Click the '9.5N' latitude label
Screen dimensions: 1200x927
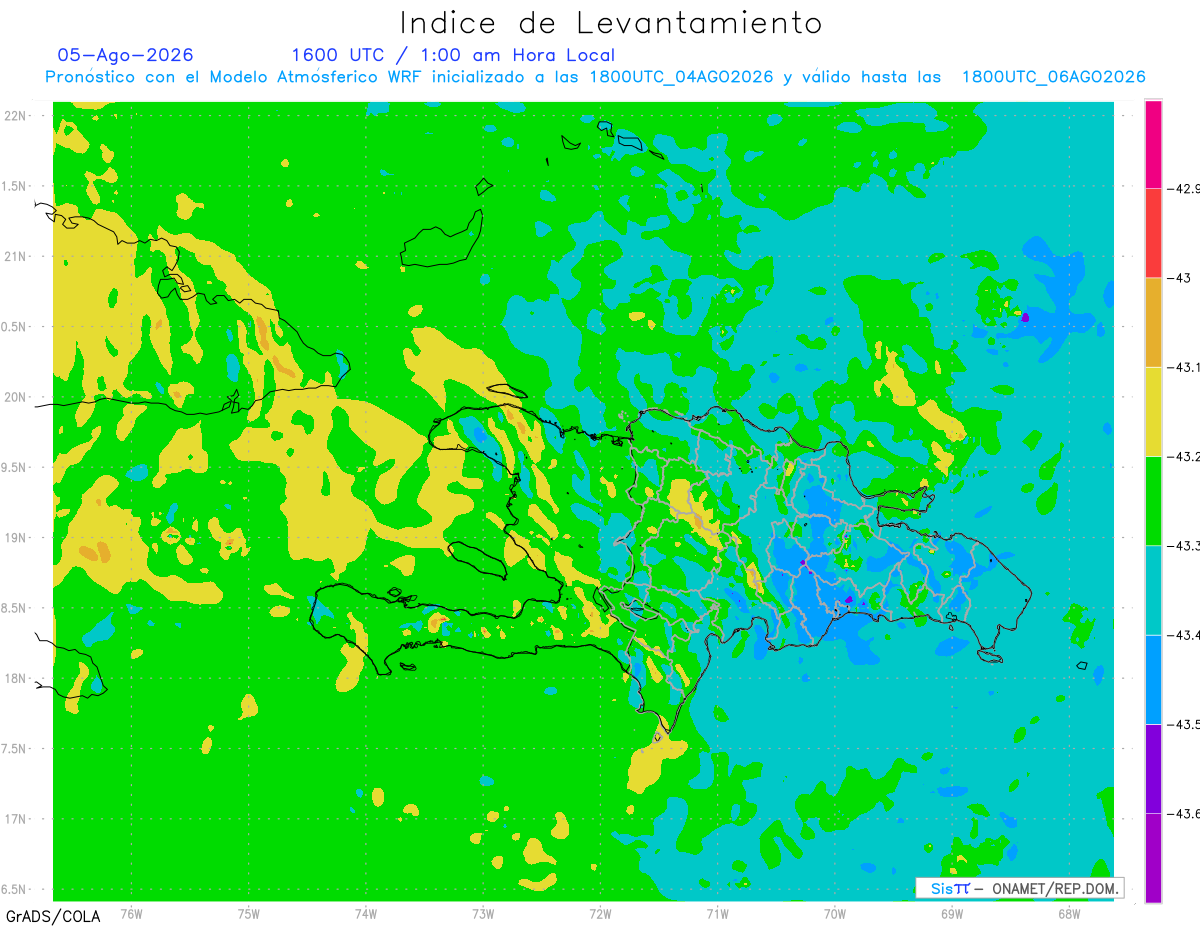point(15,467)
